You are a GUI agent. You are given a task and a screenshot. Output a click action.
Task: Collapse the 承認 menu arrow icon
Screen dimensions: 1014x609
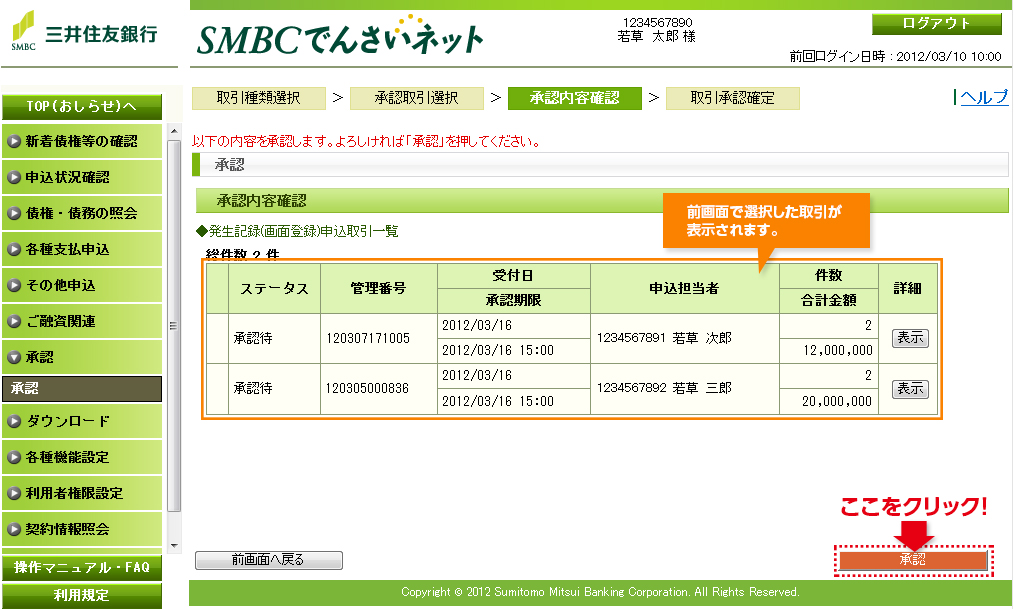(14, 357)
